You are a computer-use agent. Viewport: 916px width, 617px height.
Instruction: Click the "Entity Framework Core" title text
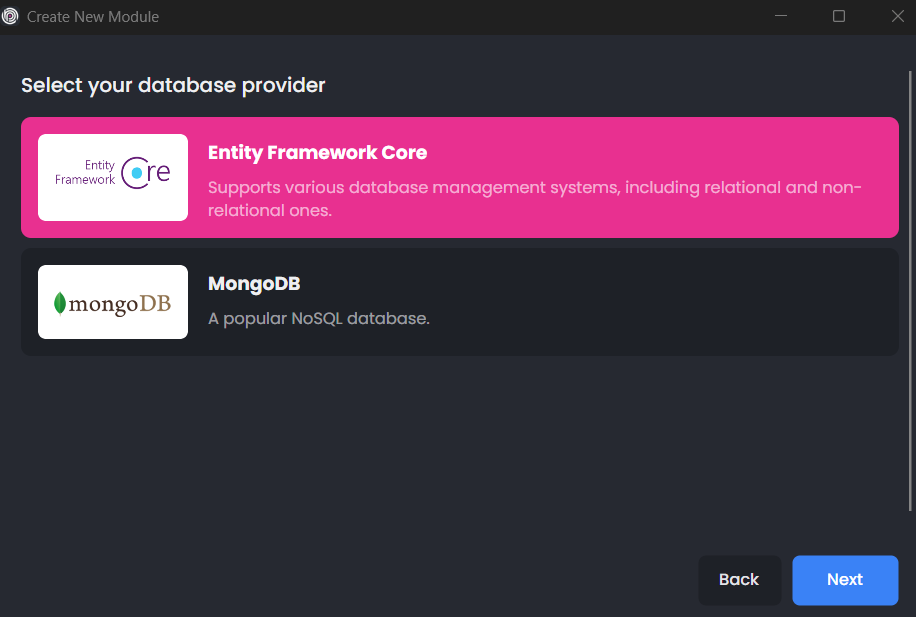317,153
